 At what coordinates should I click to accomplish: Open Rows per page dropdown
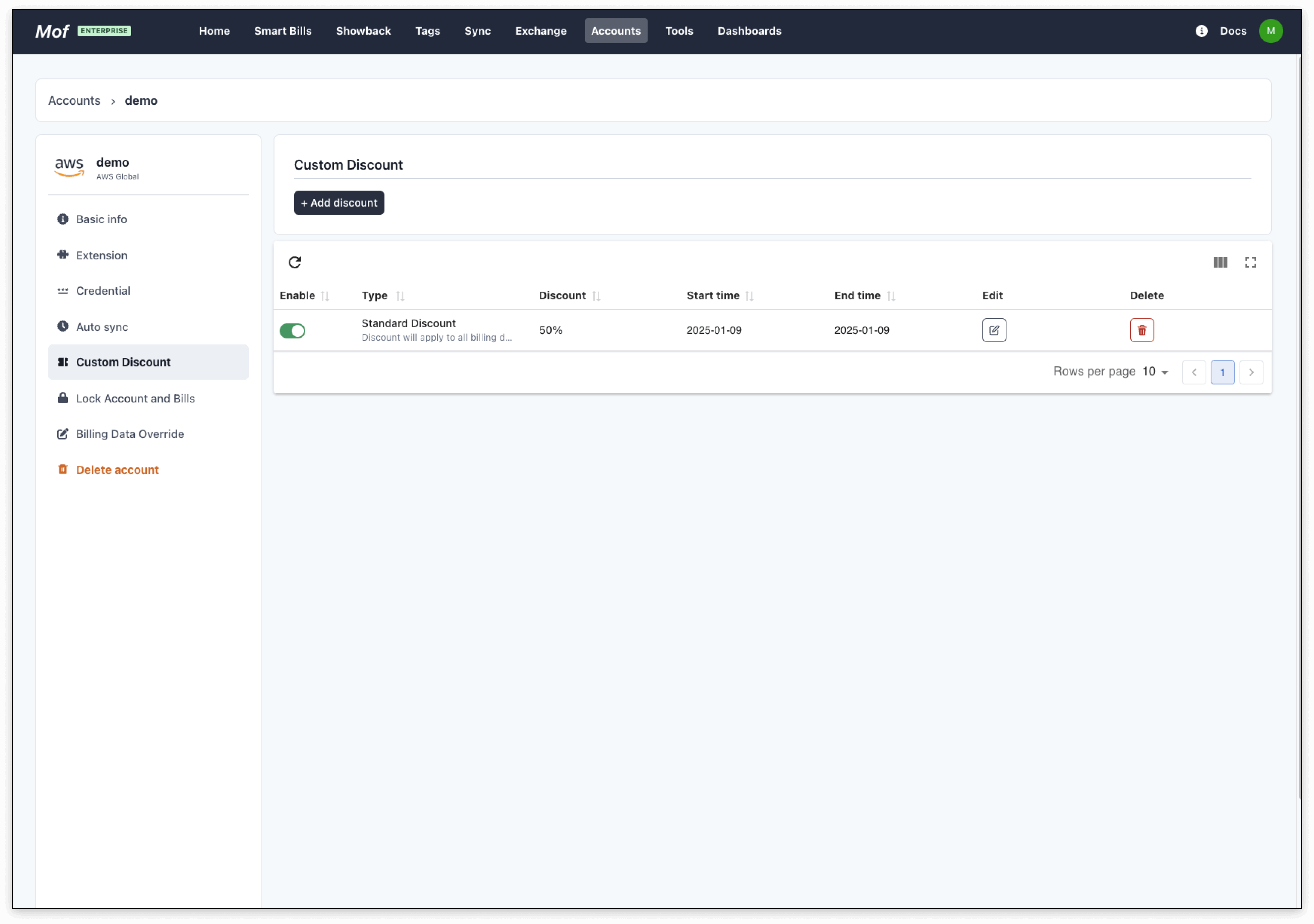point(1156,372)
